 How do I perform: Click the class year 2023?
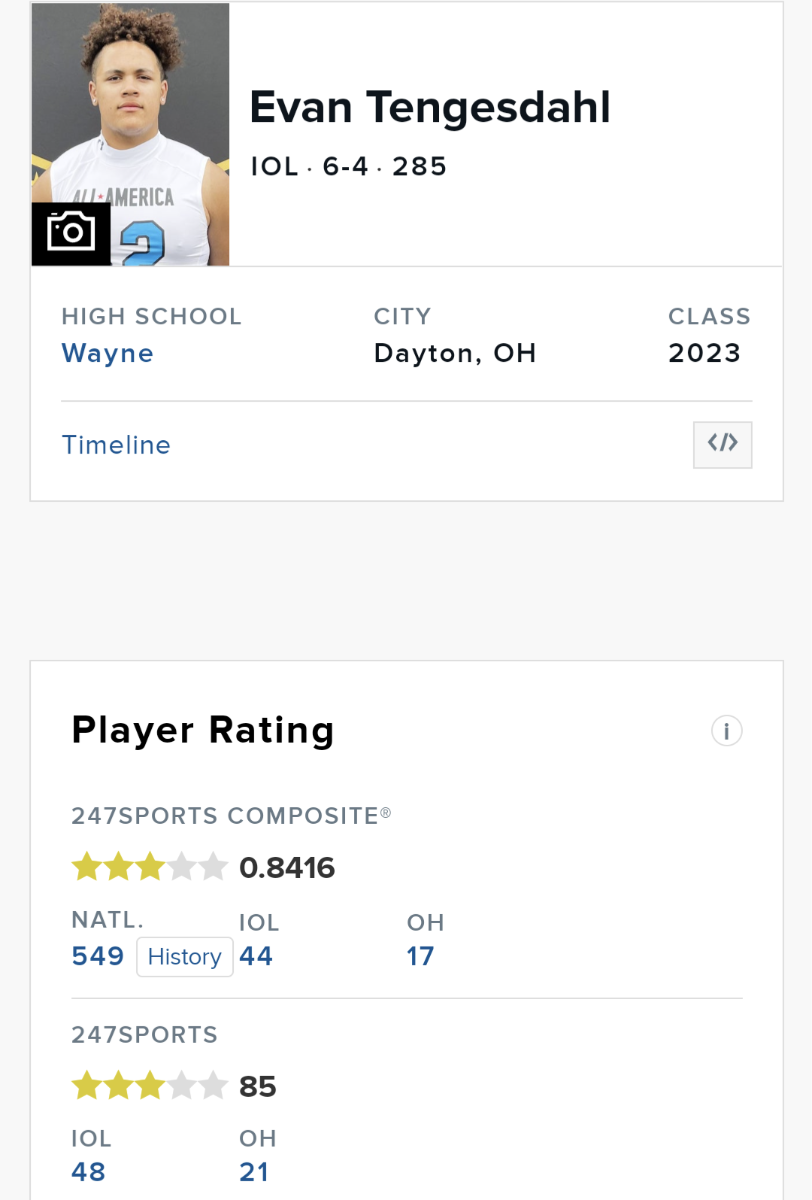(x=705, y=353)
